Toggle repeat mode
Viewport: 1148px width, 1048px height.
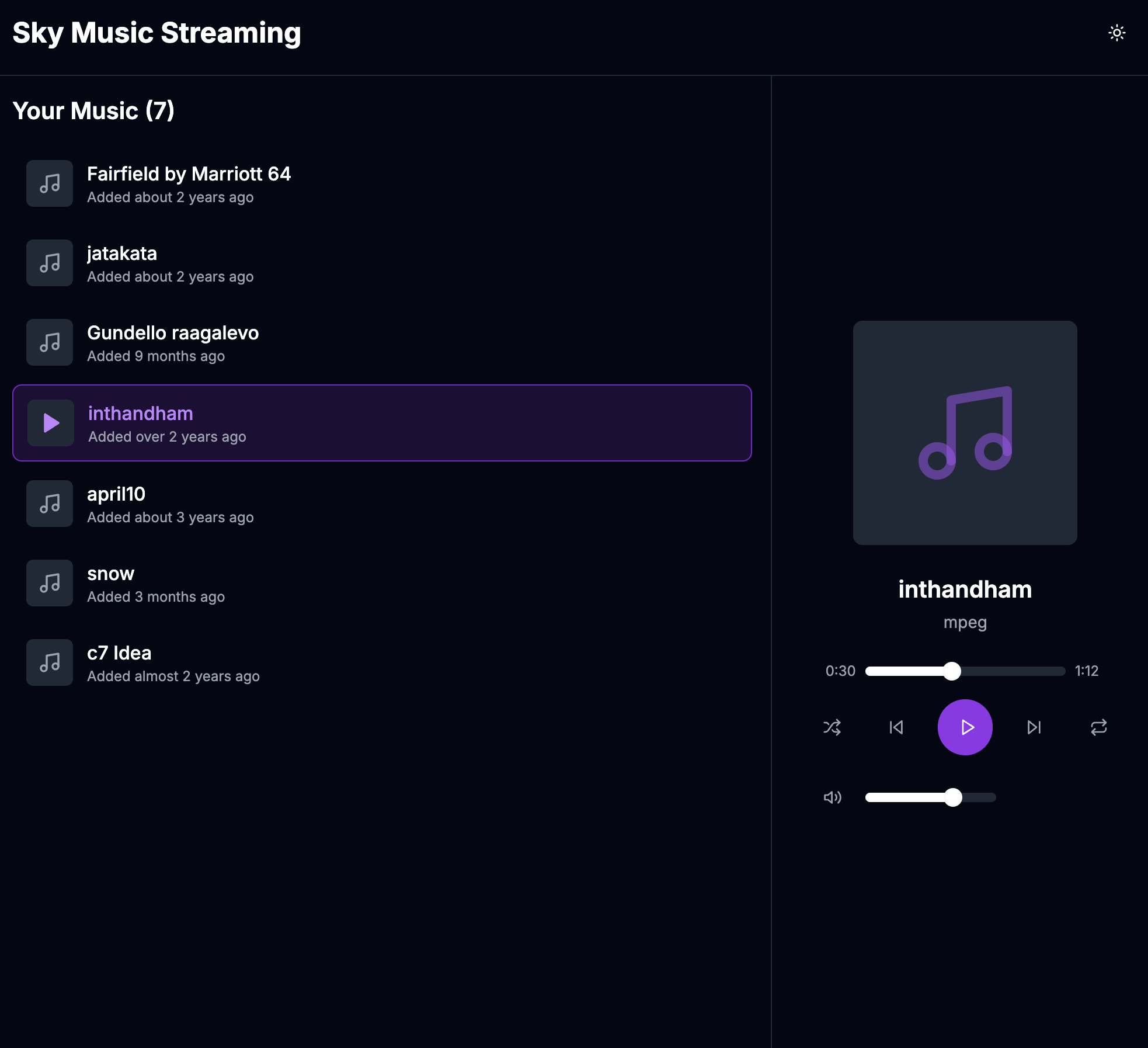click(1099, 727)
